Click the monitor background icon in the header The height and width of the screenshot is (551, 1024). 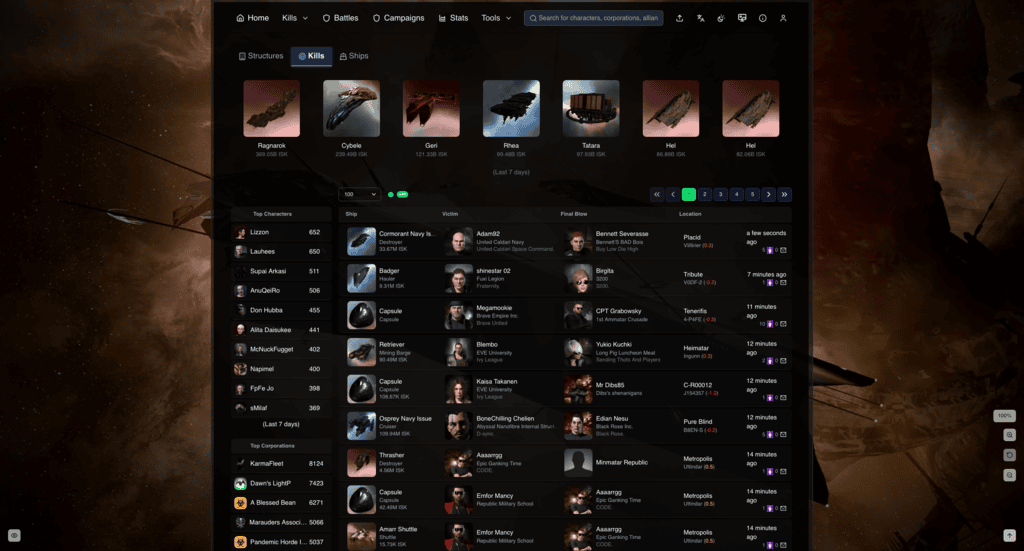pyautogui.click(x=742, y=18)
